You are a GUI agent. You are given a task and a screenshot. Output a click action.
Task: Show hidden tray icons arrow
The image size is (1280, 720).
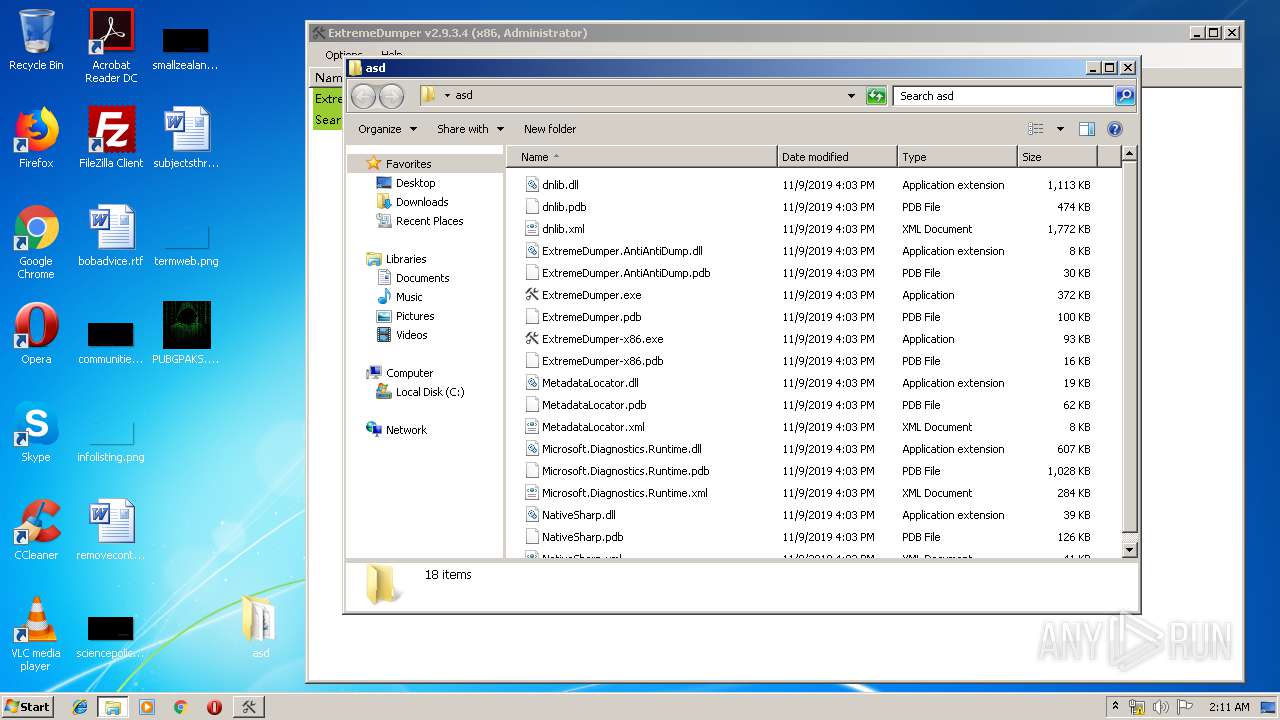(x=1115, y=707)
